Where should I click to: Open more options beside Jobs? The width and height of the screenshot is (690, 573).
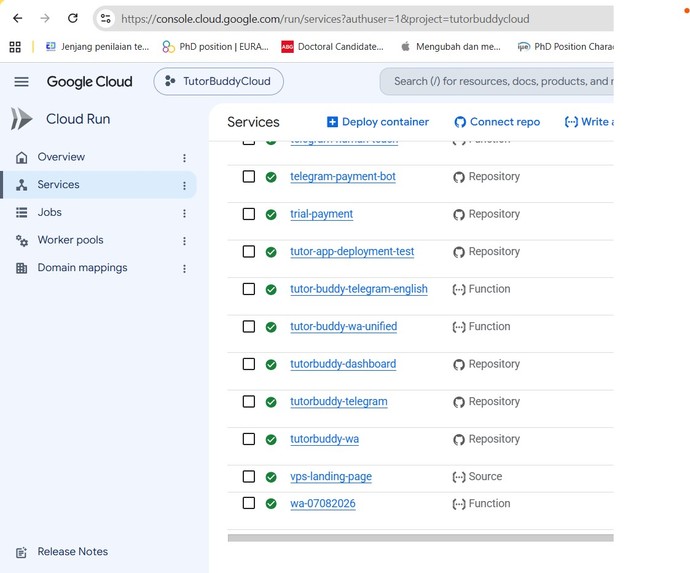point(184,213)
